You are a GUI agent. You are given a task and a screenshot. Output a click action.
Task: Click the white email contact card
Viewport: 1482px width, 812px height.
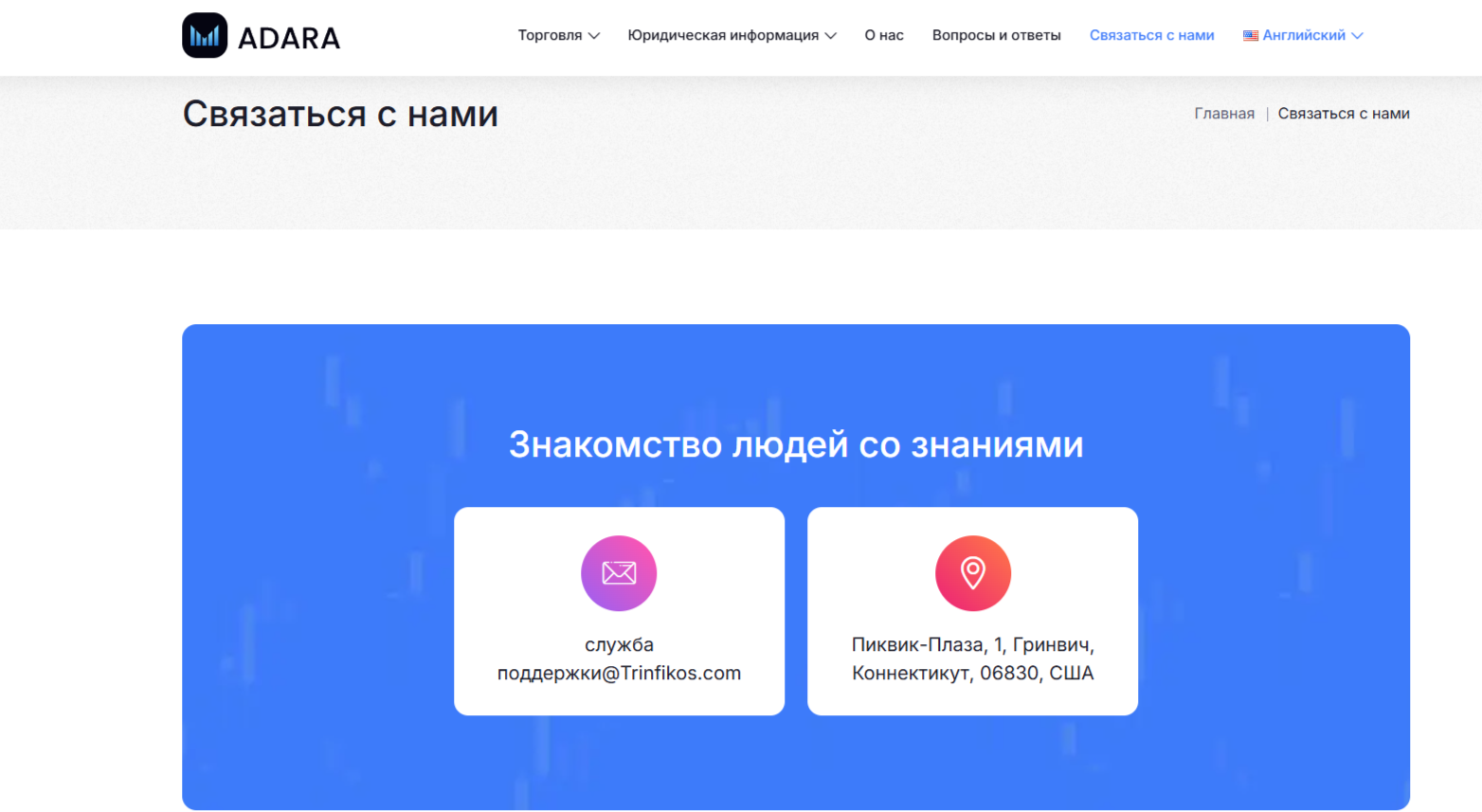point(618,611)
